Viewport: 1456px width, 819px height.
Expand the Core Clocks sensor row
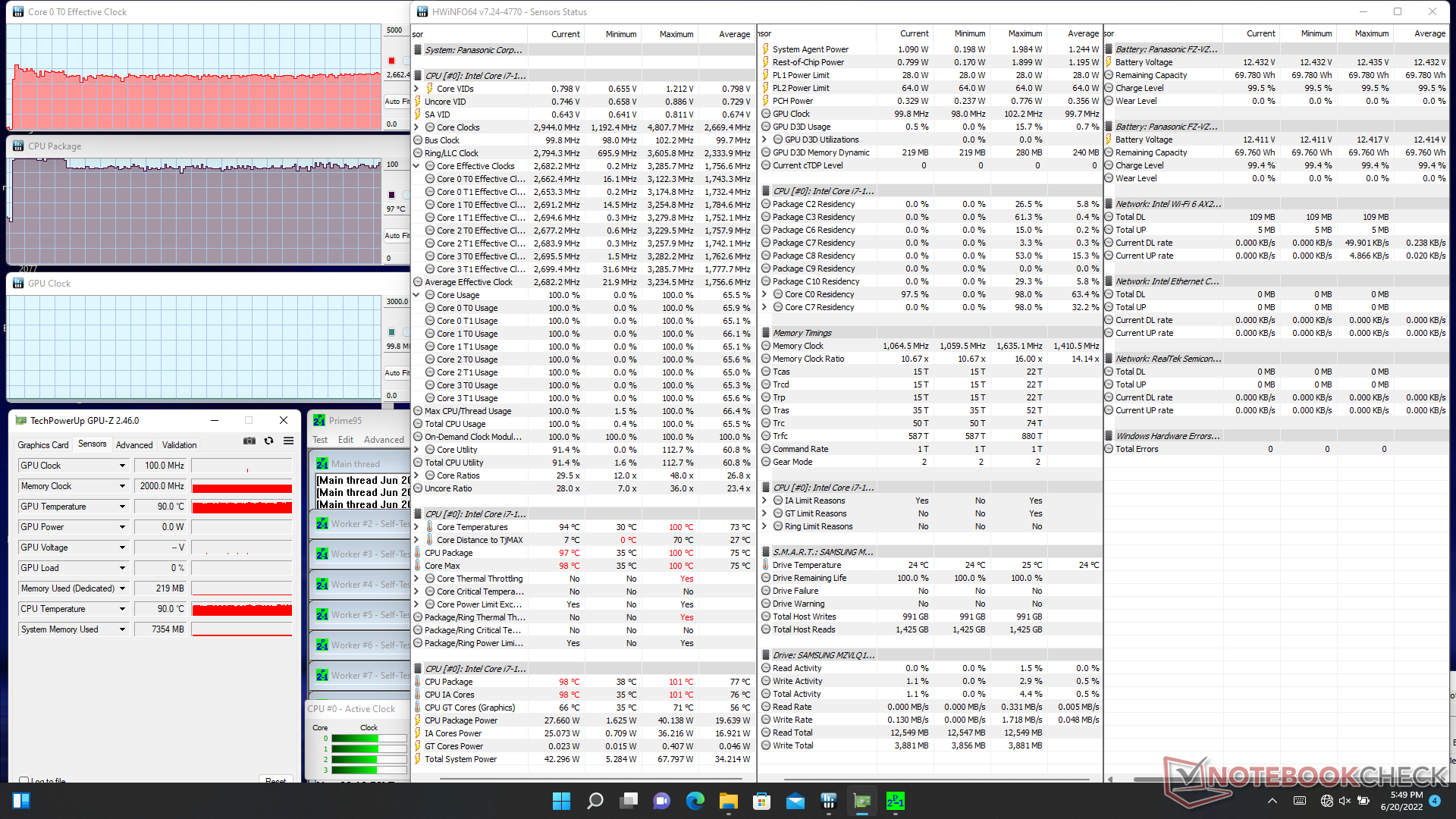pos(417,127)
